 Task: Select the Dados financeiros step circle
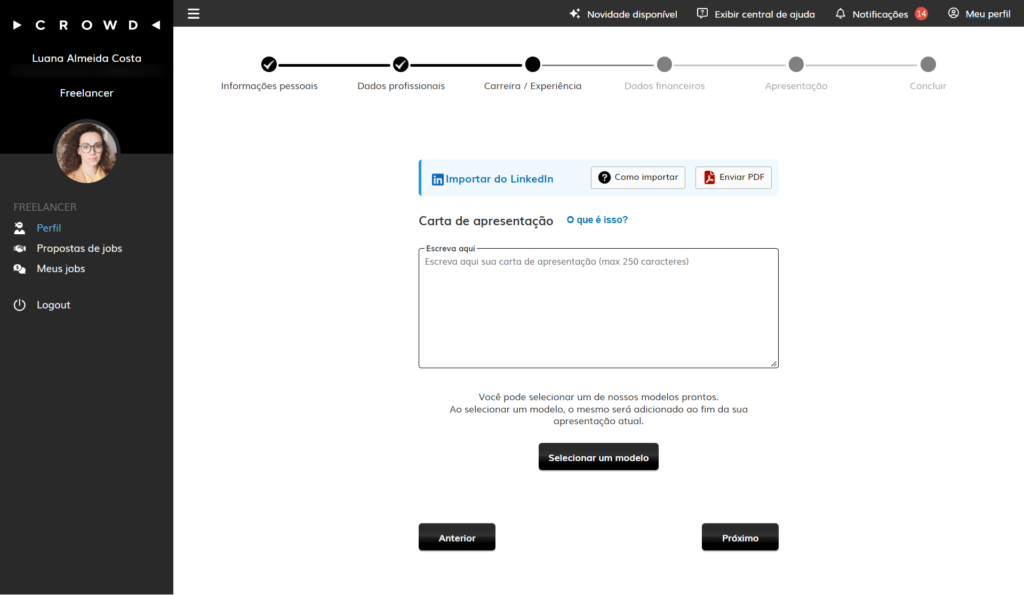click(664, 64)
